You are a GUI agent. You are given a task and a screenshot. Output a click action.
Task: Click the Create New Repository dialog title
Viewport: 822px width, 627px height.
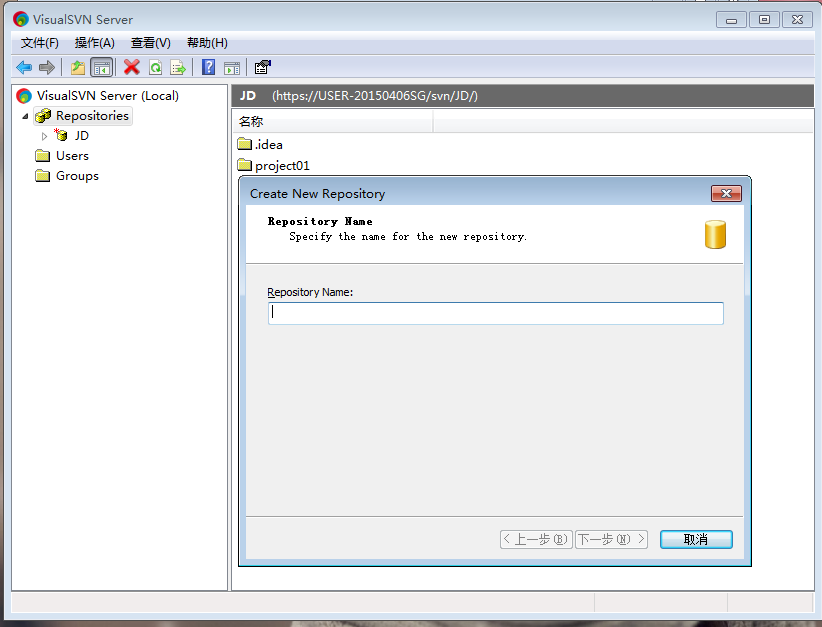coord(318,193)
